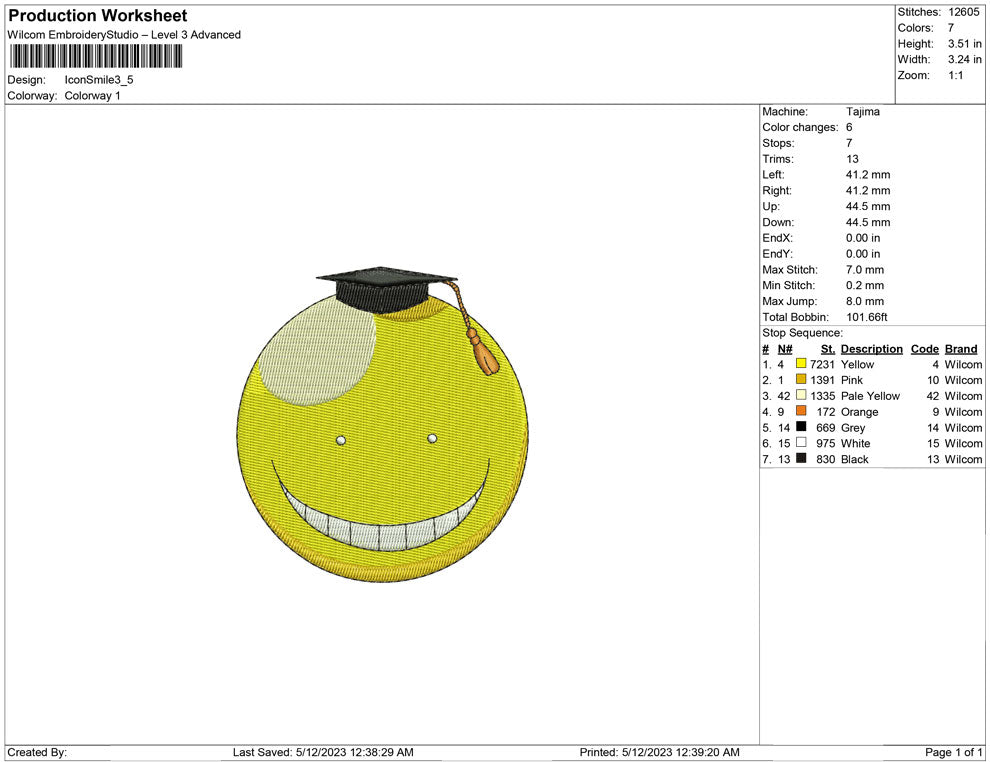Image resolution: width=990 pixels, height=762 pixels.
Task: Click the Up value 44.5 mm
Action: [868, 206]
